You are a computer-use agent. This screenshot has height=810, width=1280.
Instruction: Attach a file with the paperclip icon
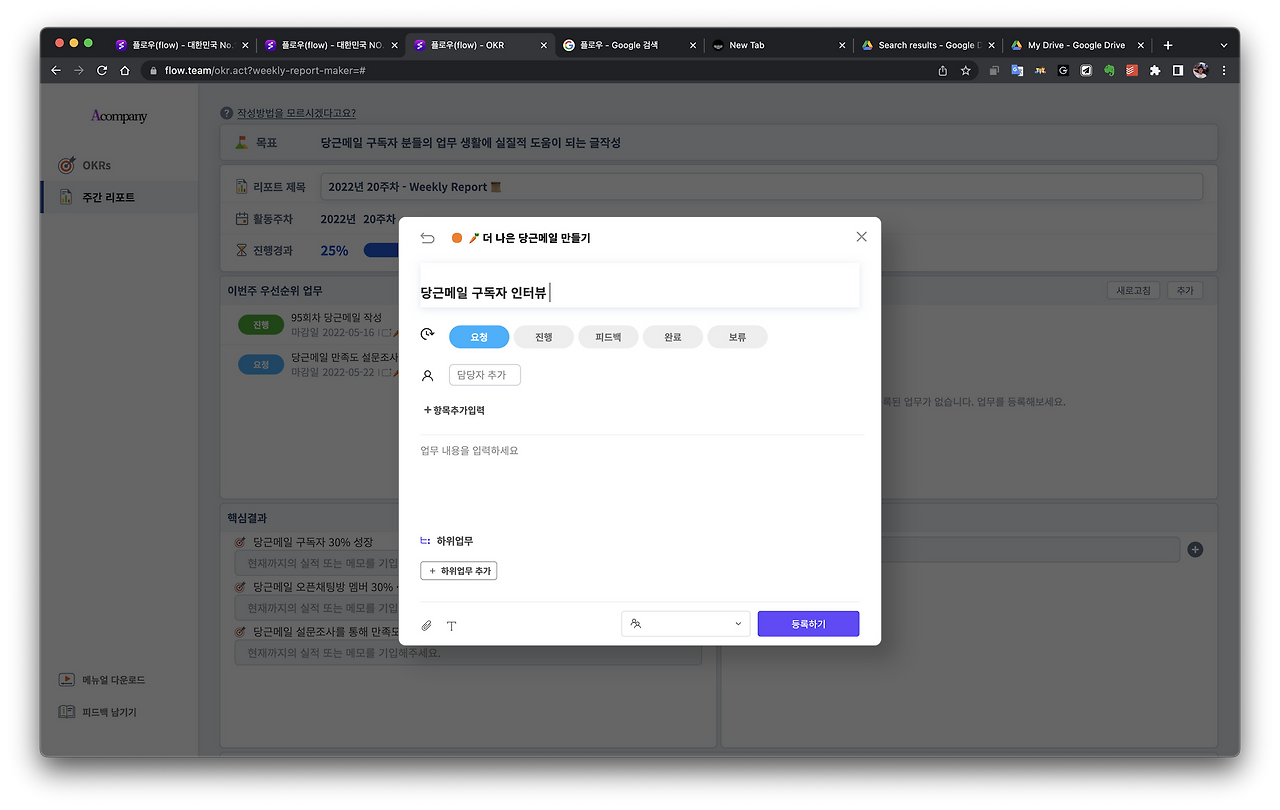(427, 626)
